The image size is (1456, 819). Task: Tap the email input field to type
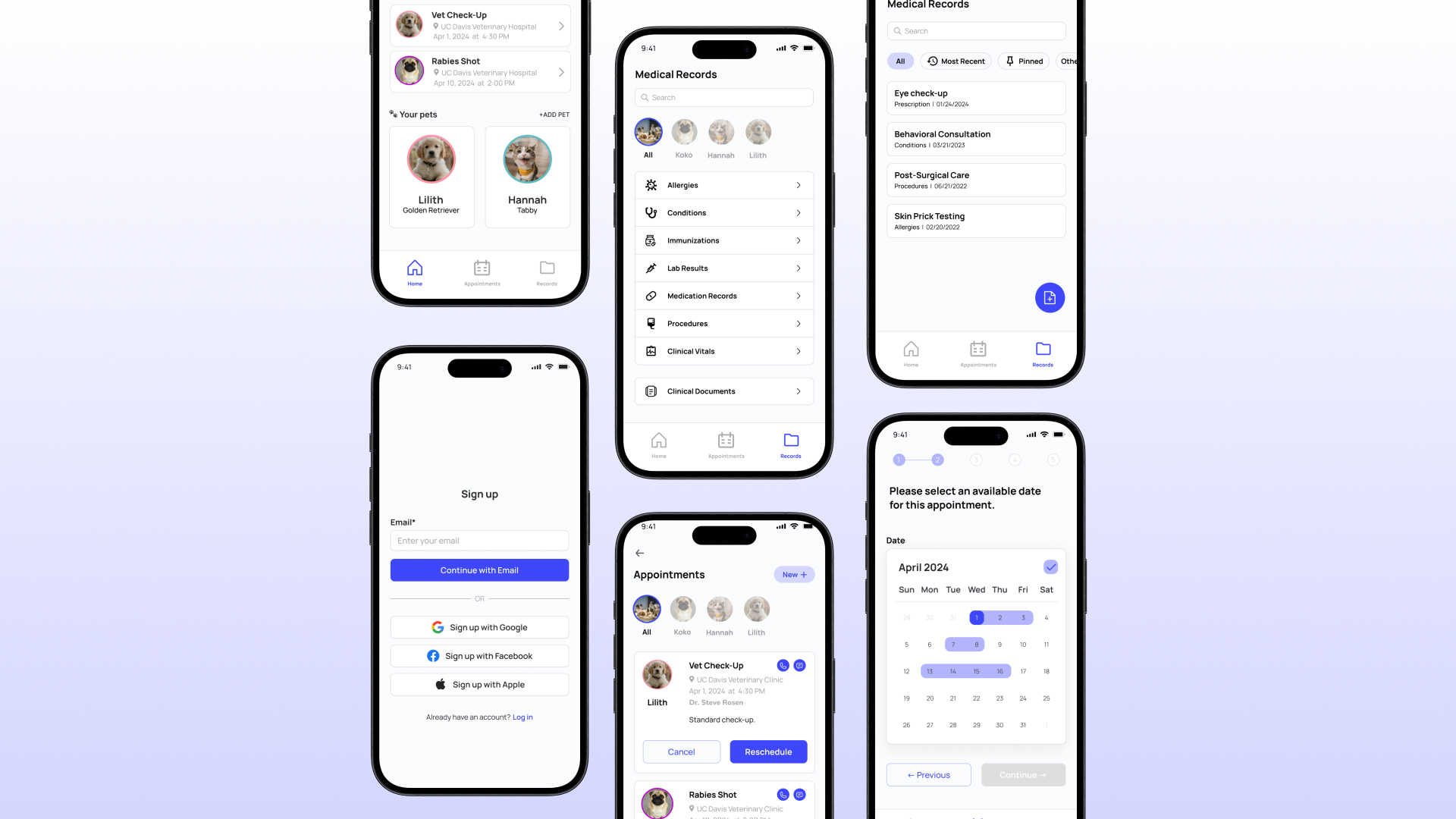click(479, 541)
